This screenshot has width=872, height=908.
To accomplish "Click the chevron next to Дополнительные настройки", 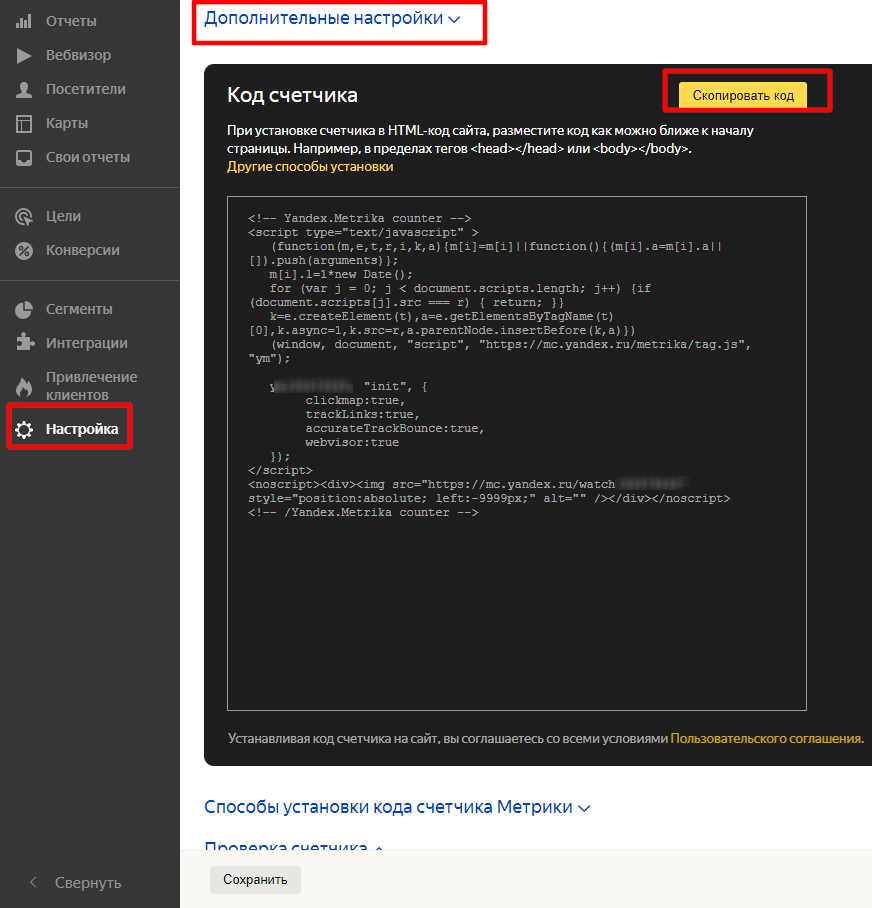I will pos(455,20).
